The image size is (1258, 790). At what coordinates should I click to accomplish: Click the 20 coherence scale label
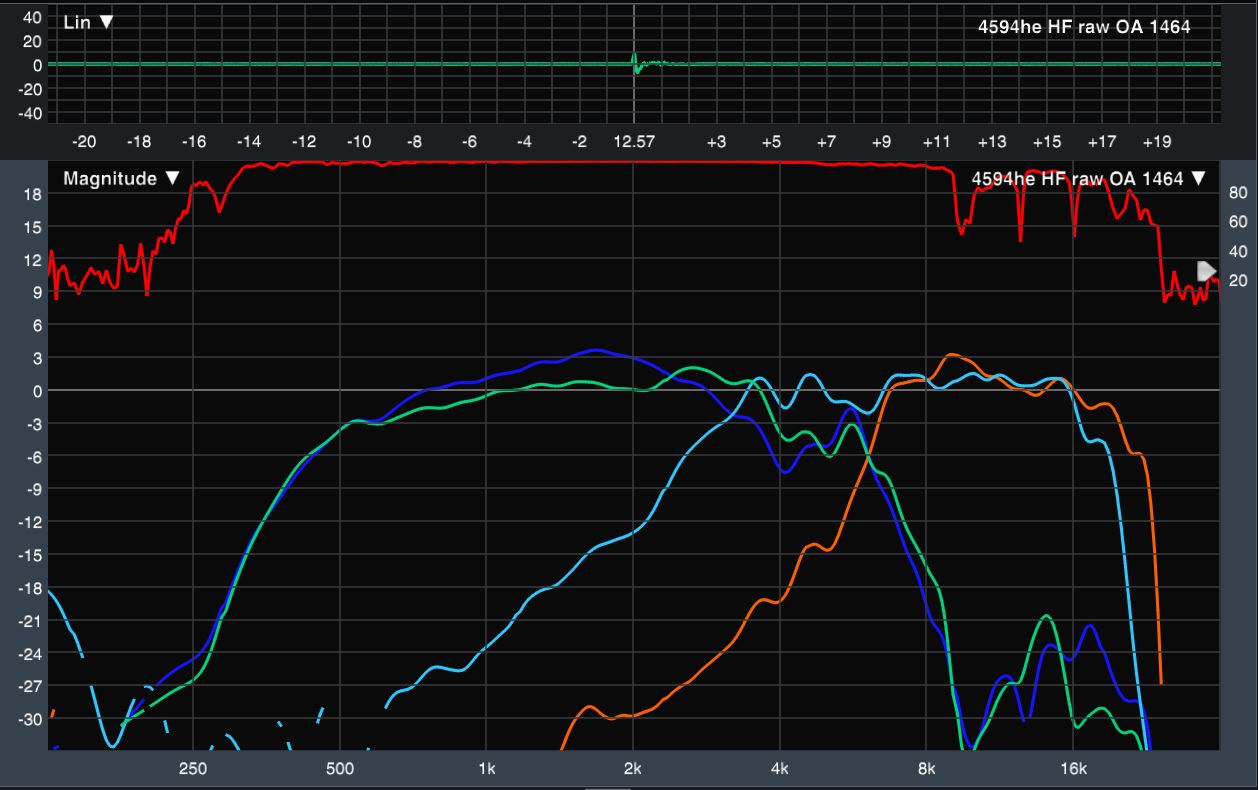(x=1237, y=280)
